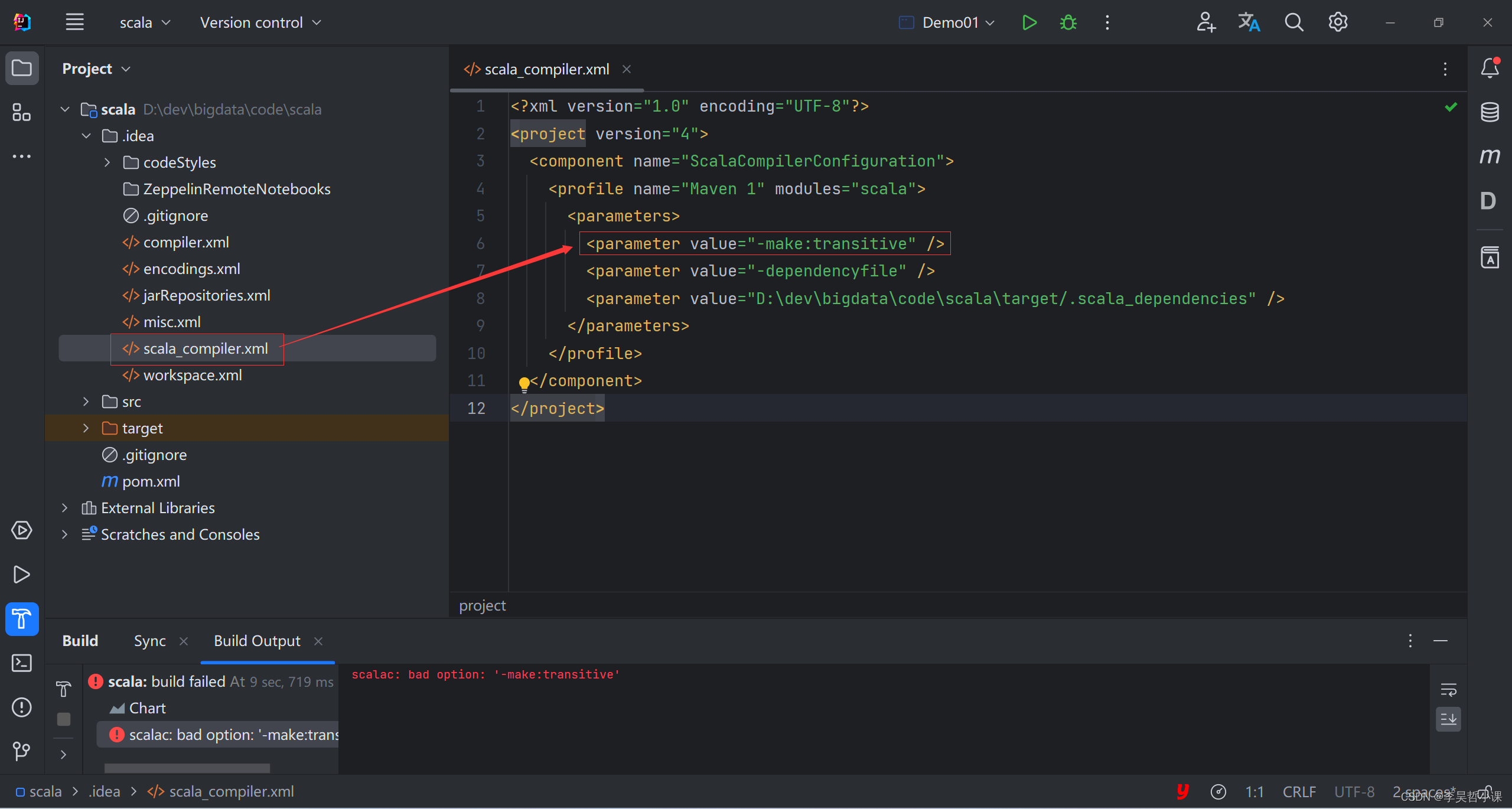The image size is (1512, 809).
Task: Collapse the scala root folder
Action: click(65, 109)
